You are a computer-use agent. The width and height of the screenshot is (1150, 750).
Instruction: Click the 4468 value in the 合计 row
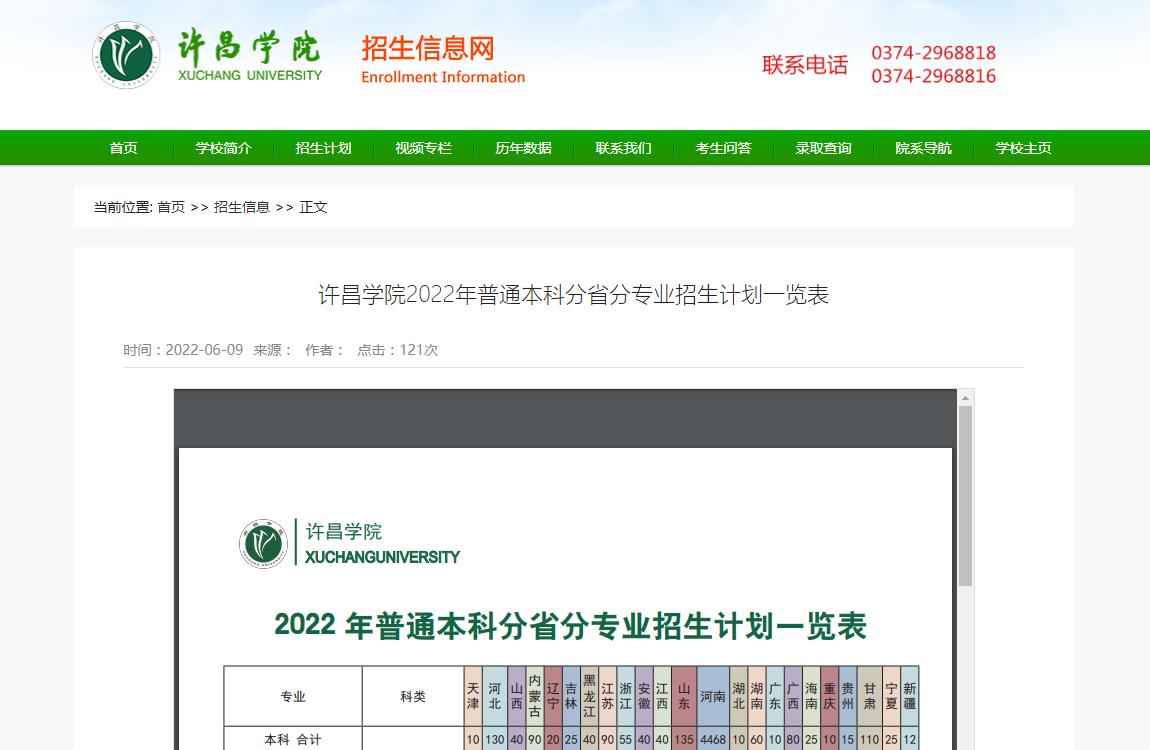712,739
